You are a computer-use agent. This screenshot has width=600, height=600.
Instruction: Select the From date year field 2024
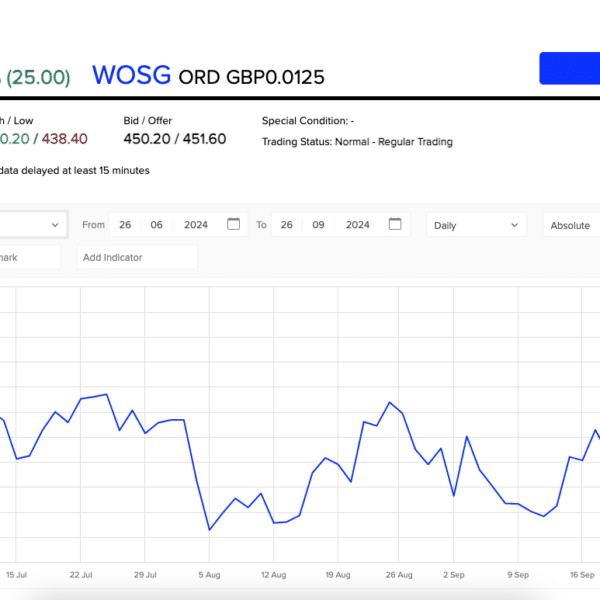(x=196, y=225)
